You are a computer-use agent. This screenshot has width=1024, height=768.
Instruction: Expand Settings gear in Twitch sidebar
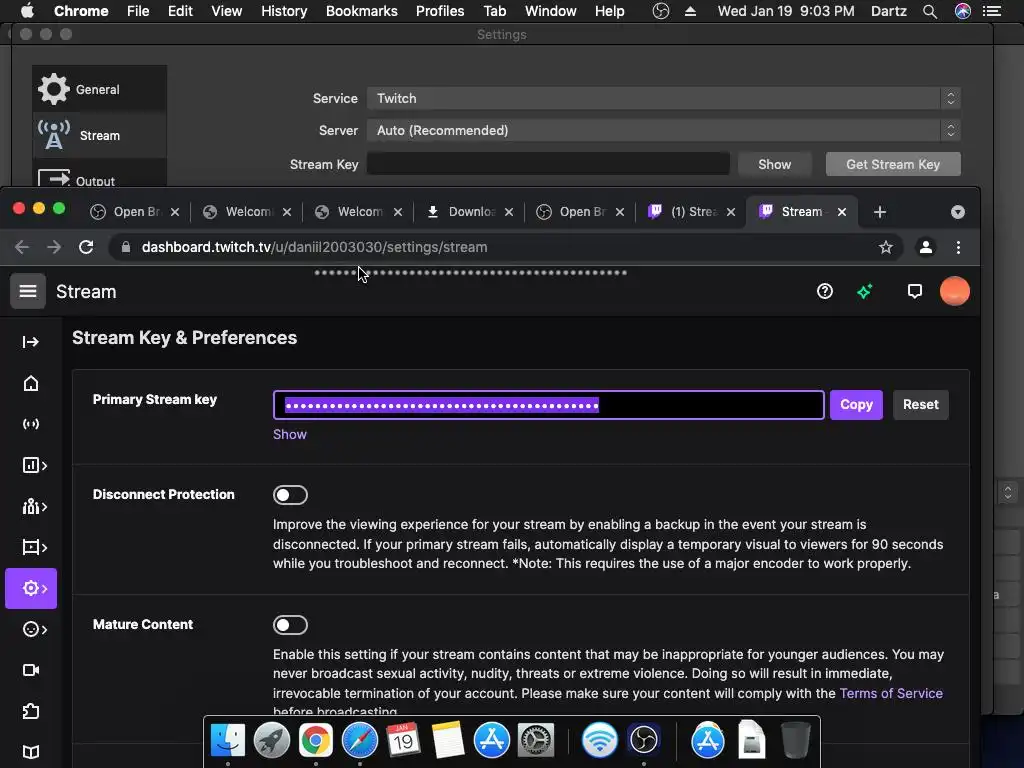31,588
